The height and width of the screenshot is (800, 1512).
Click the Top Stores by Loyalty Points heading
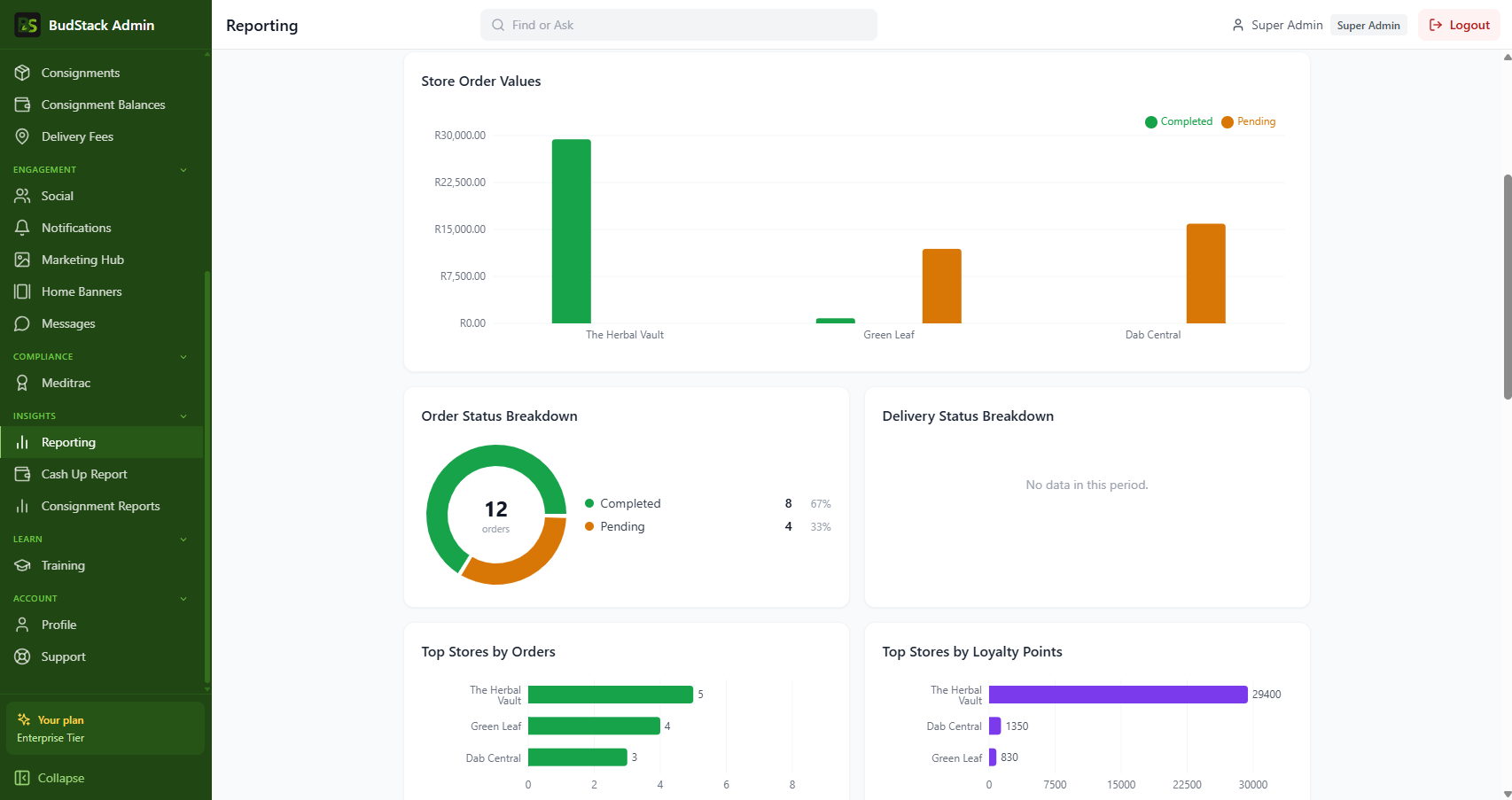point(972,651)
